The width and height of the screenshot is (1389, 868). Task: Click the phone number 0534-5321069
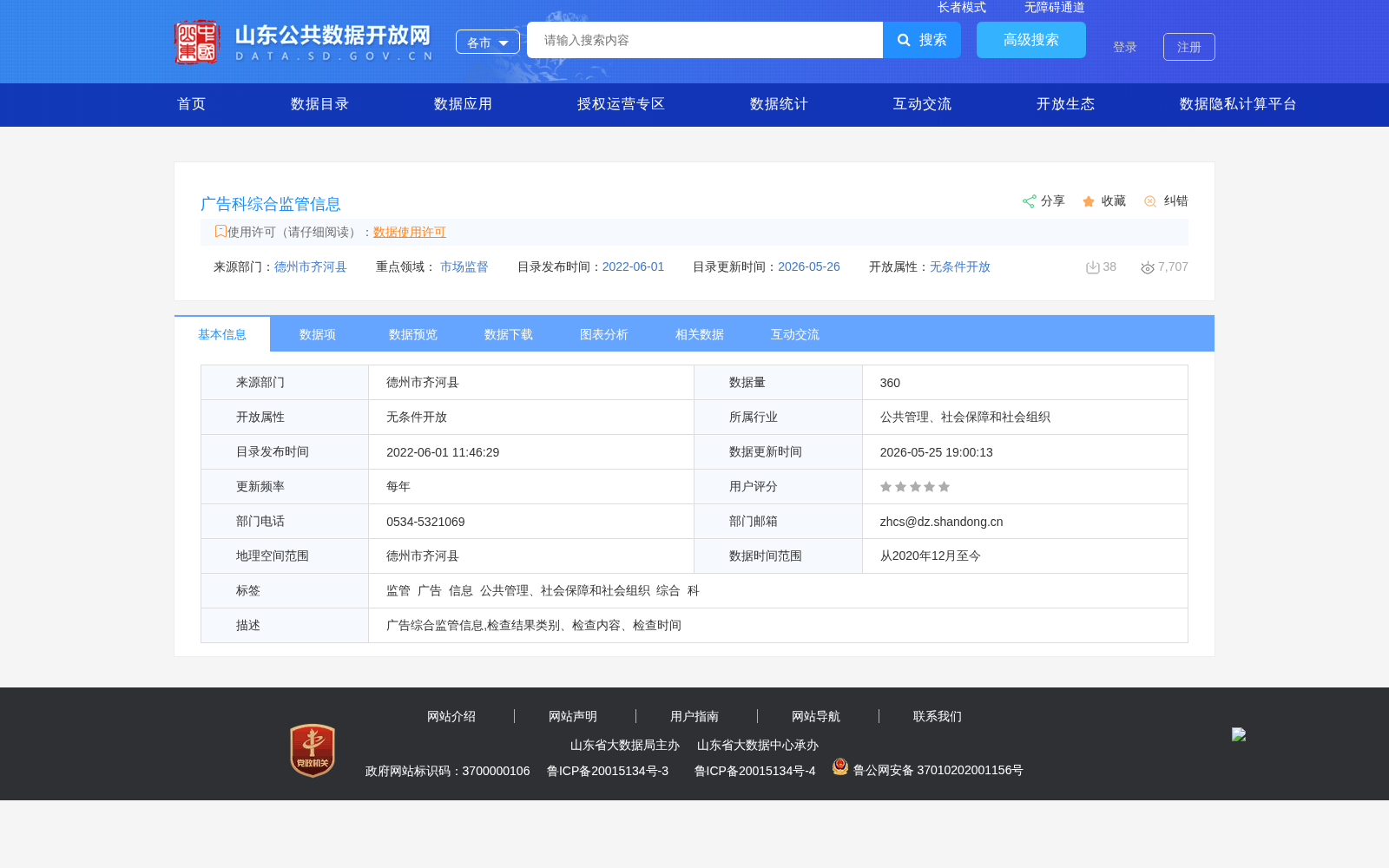click(425, 522)
